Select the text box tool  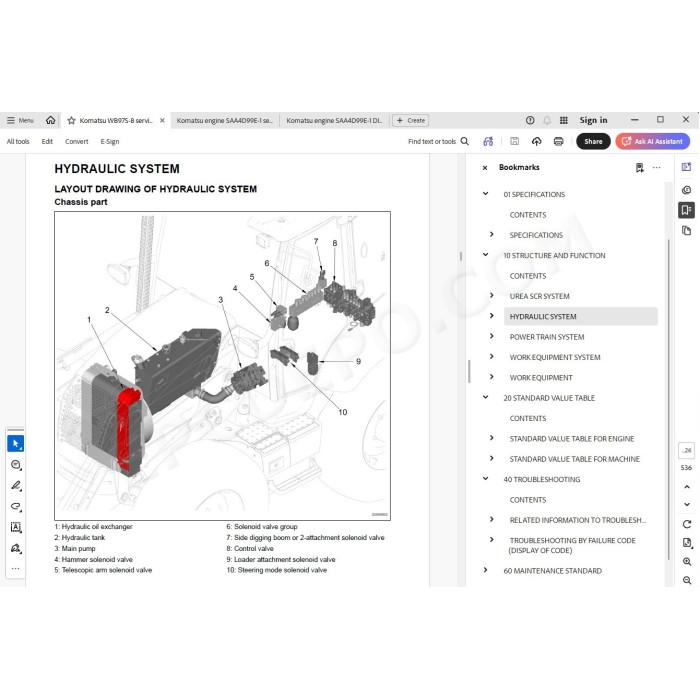(16, 527)
